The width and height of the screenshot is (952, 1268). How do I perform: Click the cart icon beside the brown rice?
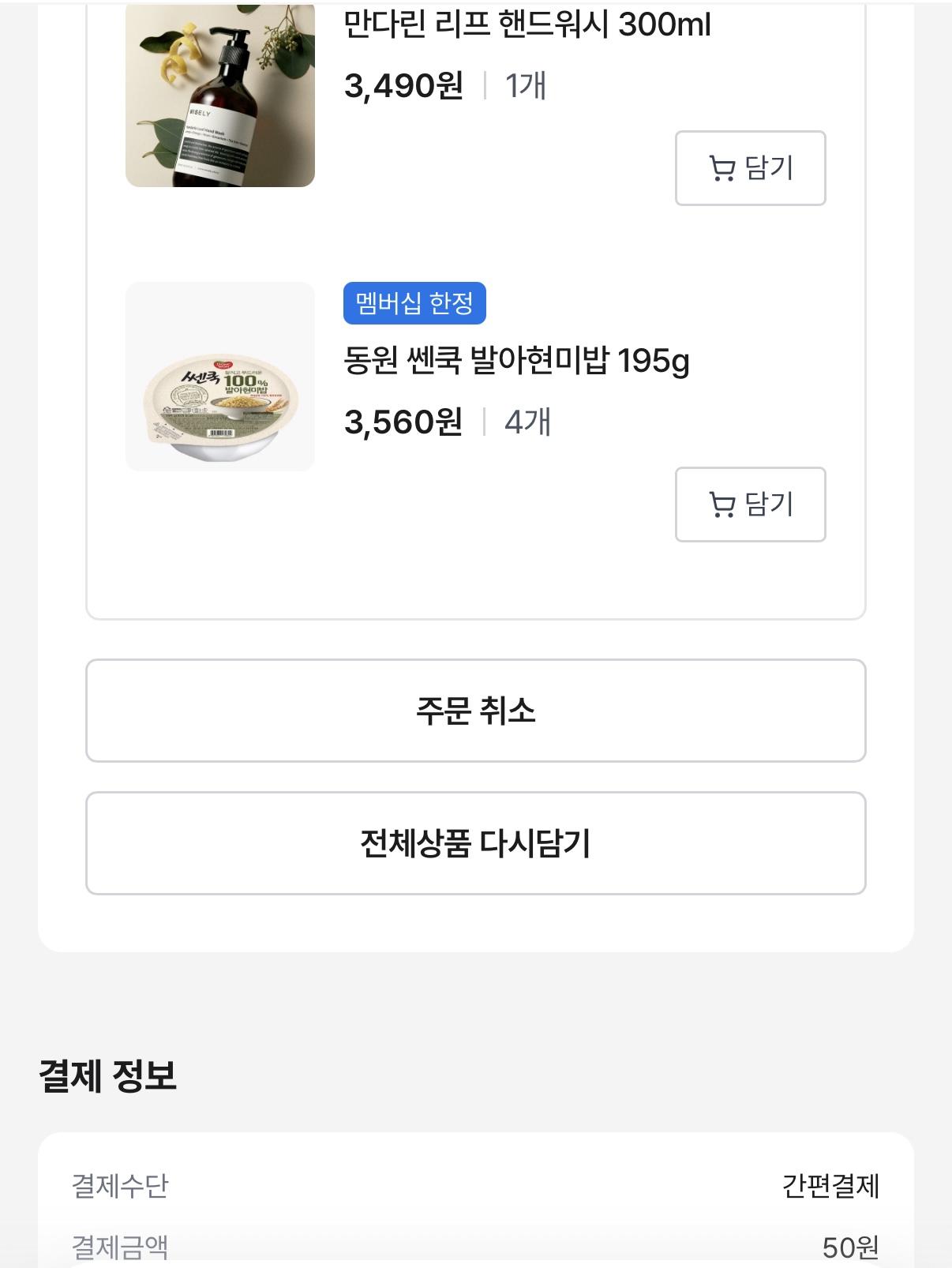coord(721,505)
